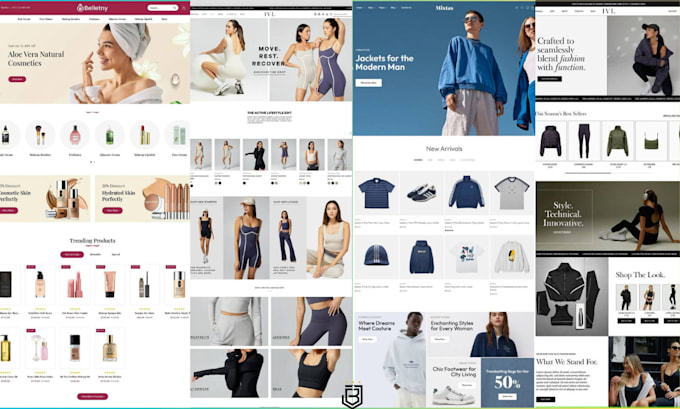Click button on Chic Footwear for City Living

tap(467, 385)
